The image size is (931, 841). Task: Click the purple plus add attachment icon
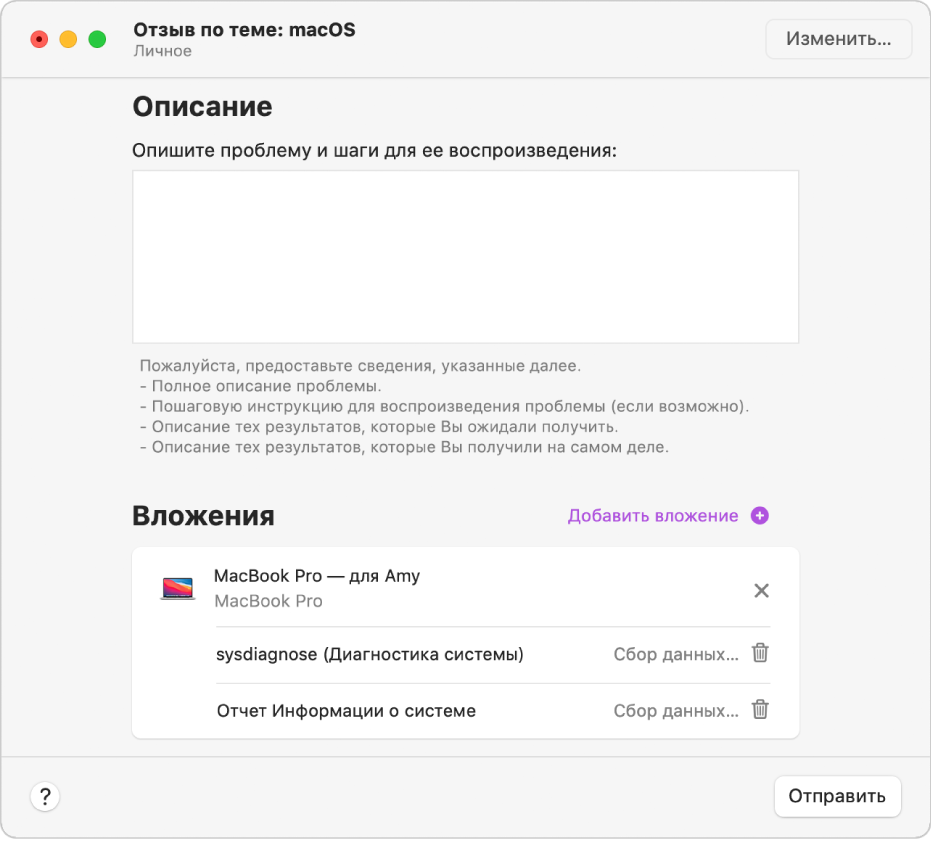pos(759,516)
